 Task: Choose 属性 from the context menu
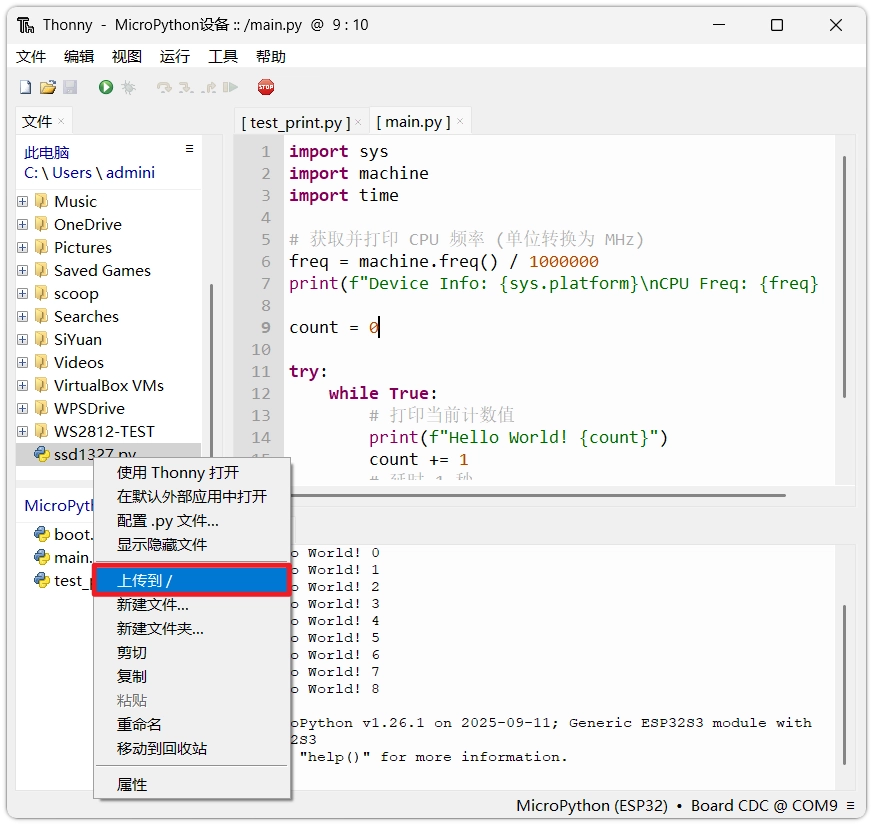tap(132, 785)
